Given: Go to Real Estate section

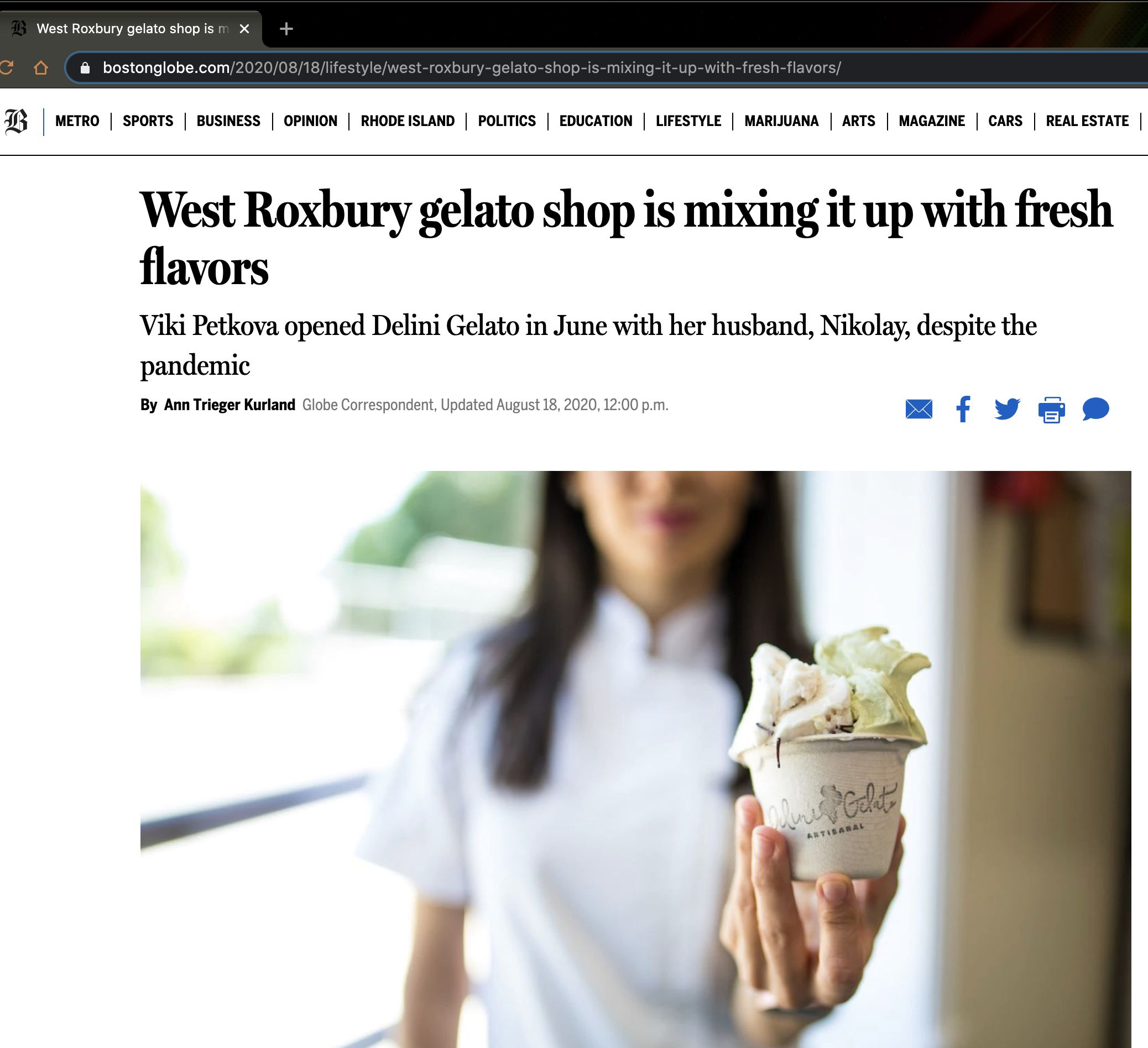Looking at the screenshot, I should (1087, 121).
